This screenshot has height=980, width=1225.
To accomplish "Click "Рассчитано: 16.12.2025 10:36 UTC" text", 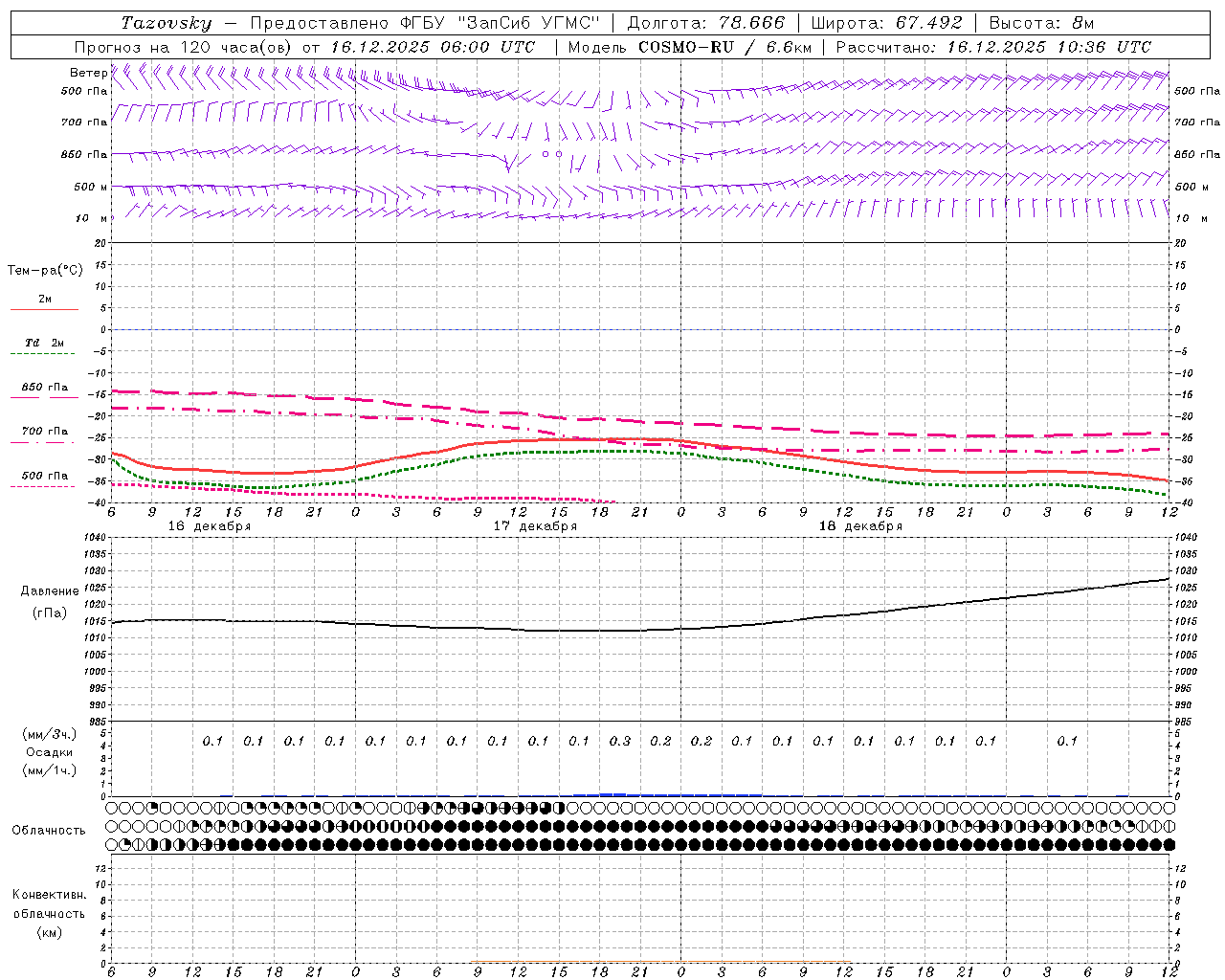I will [993, 47].
